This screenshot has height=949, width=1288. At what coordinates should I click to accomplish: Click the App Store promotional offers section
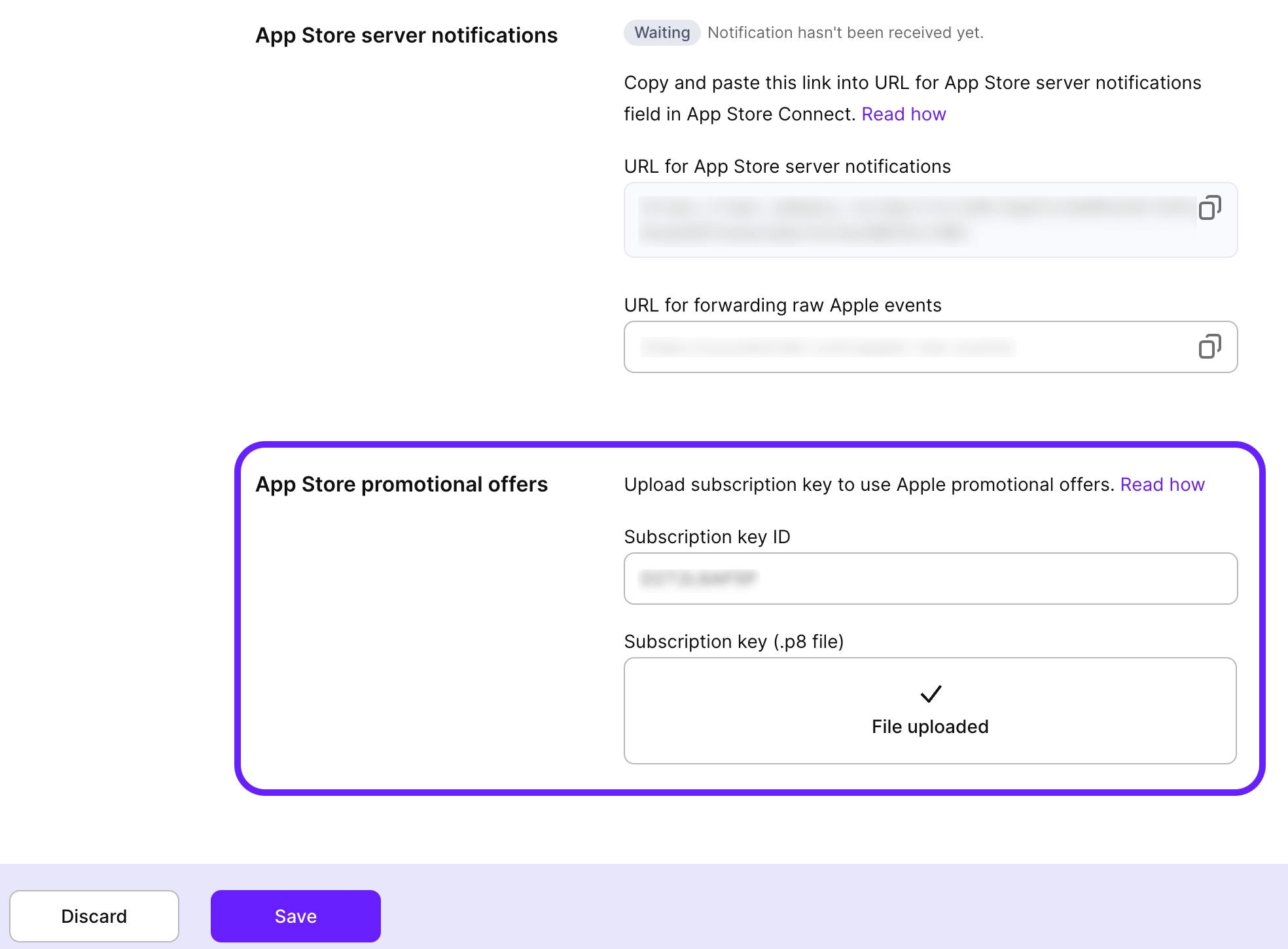tap(401, 484)
